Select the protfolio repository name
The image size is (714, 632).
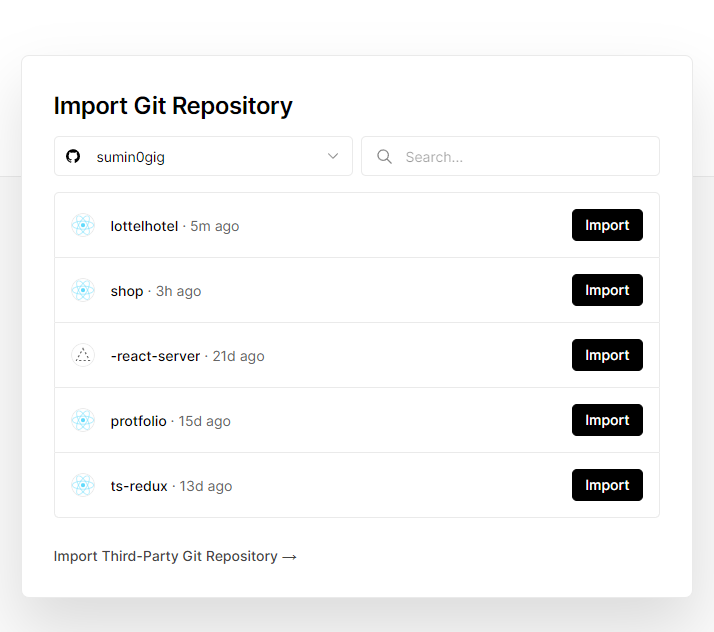[138, 421]
